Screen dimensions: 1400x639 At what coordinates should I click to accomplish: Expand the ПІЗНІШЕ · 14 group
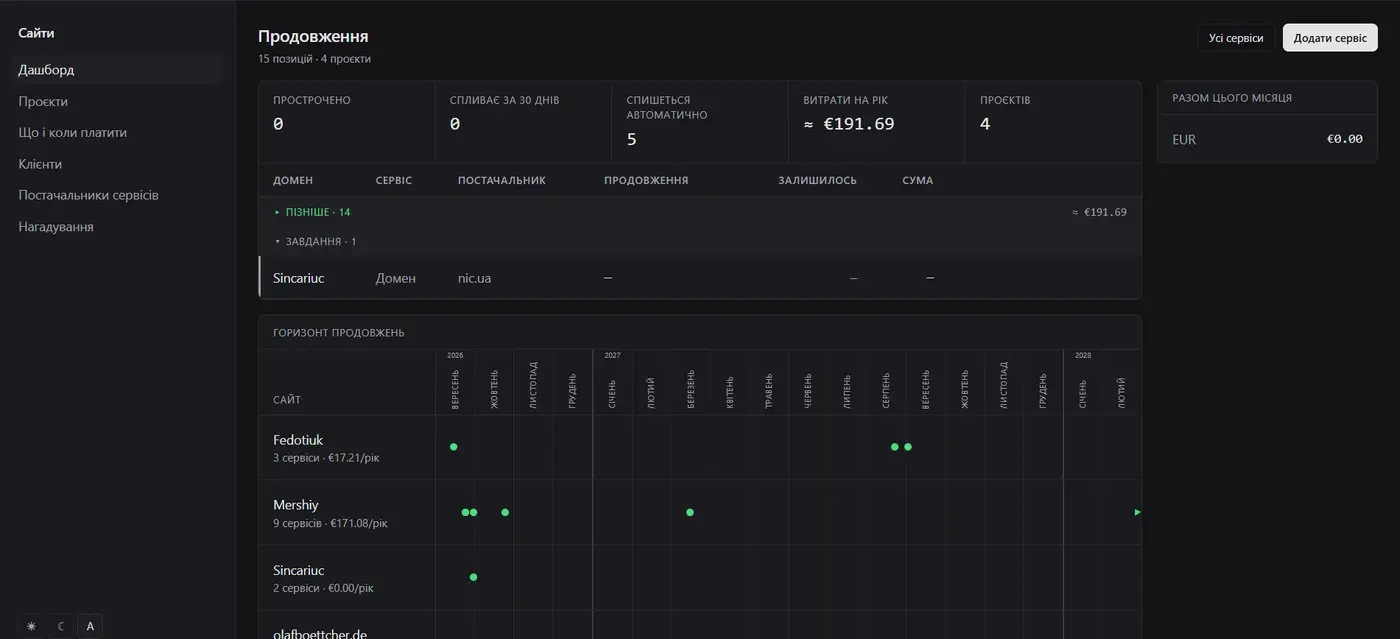(312, 212)
